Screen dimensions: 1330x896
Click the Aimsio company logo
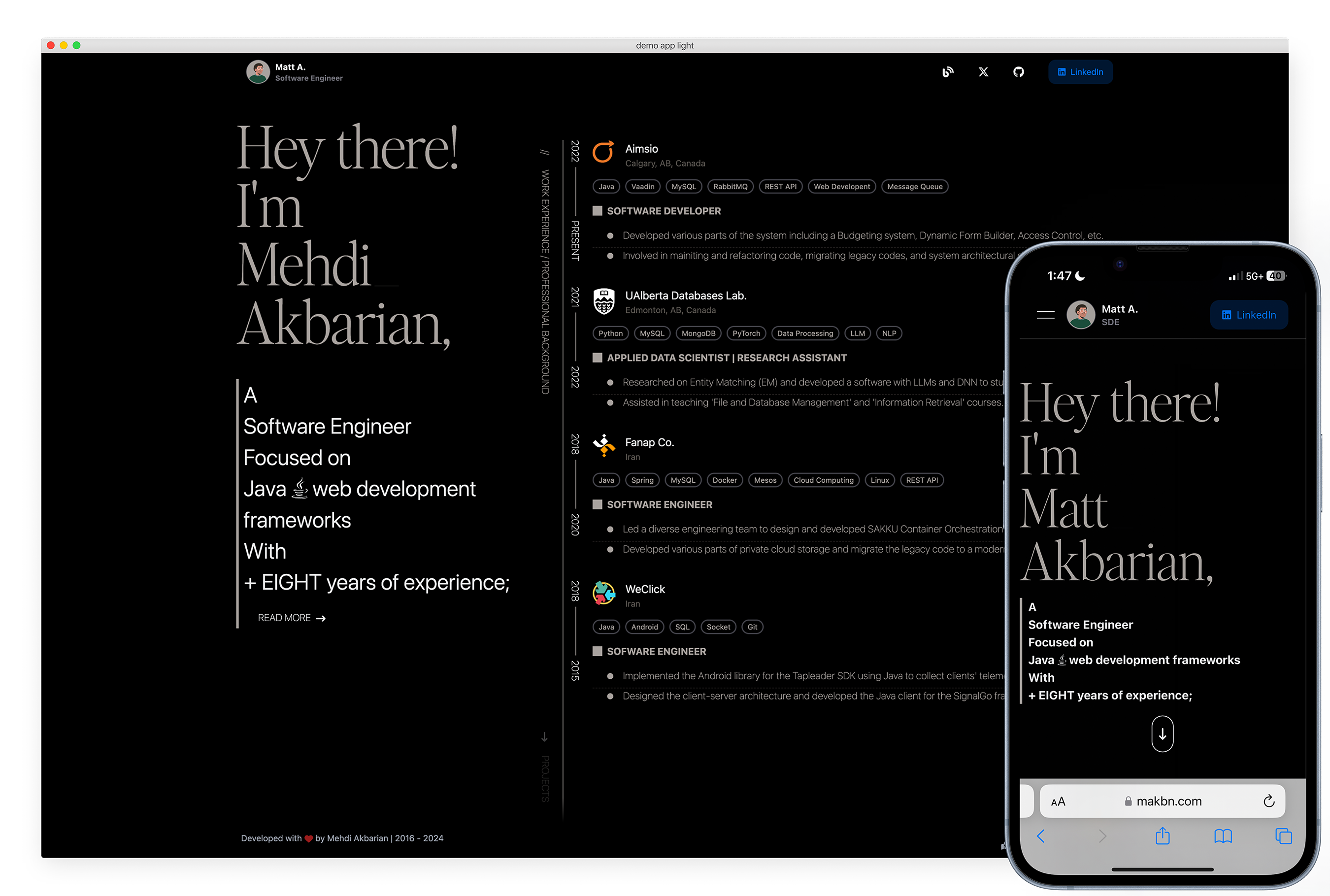click(603, 152)
